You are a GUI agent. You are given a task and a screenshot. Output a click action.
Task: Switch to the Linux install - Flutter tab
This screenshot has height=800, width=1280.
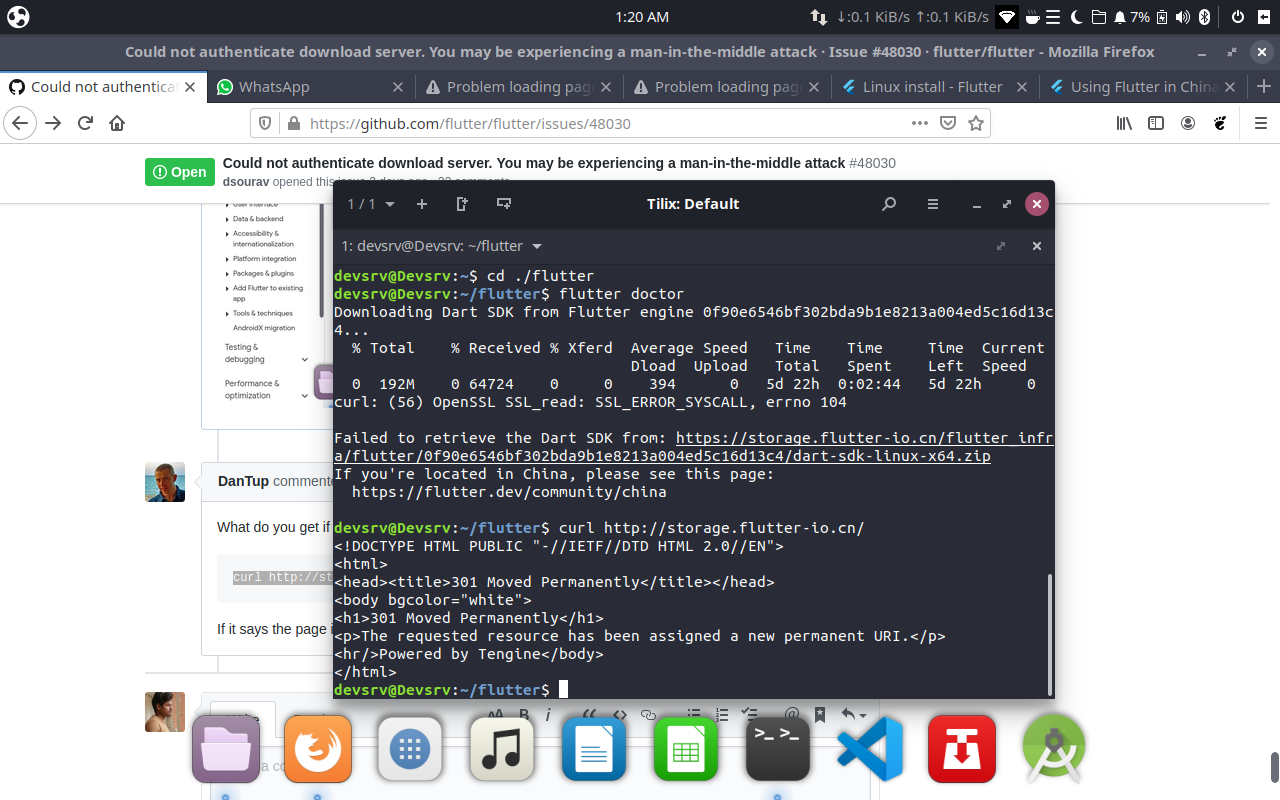(935, 87)
